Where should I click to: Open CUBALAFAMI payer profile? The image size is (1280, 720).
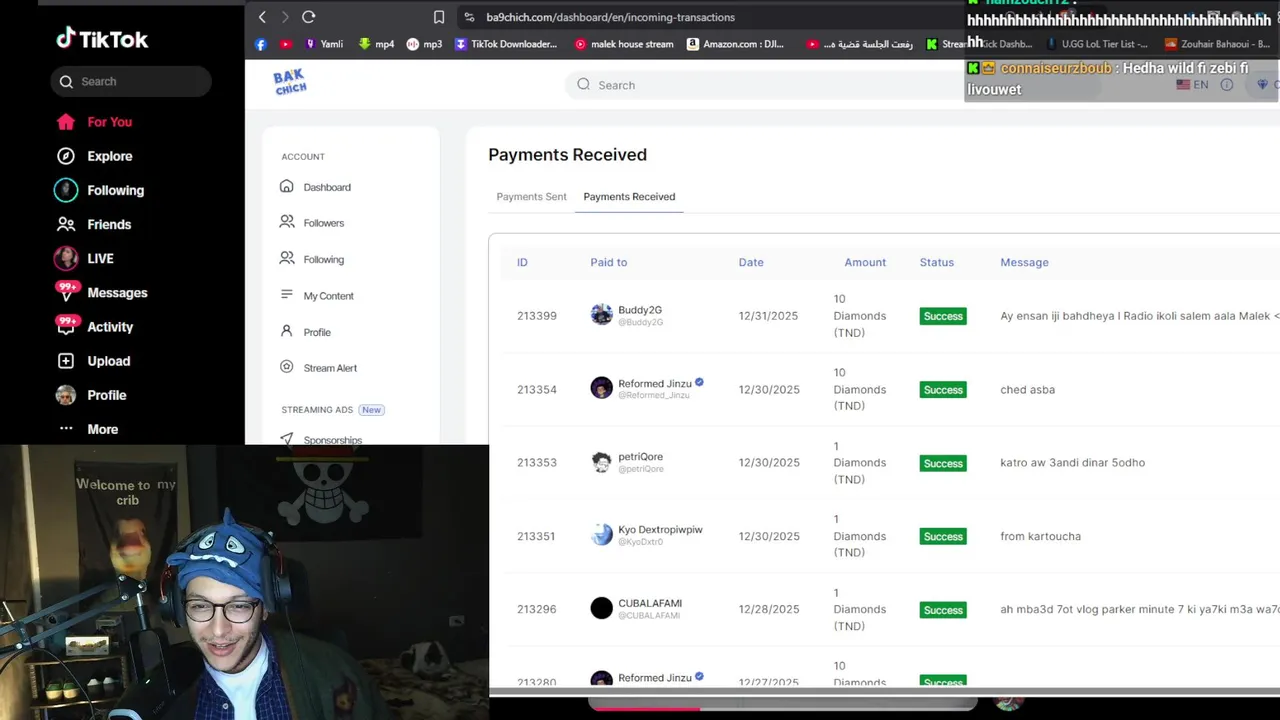650,603
